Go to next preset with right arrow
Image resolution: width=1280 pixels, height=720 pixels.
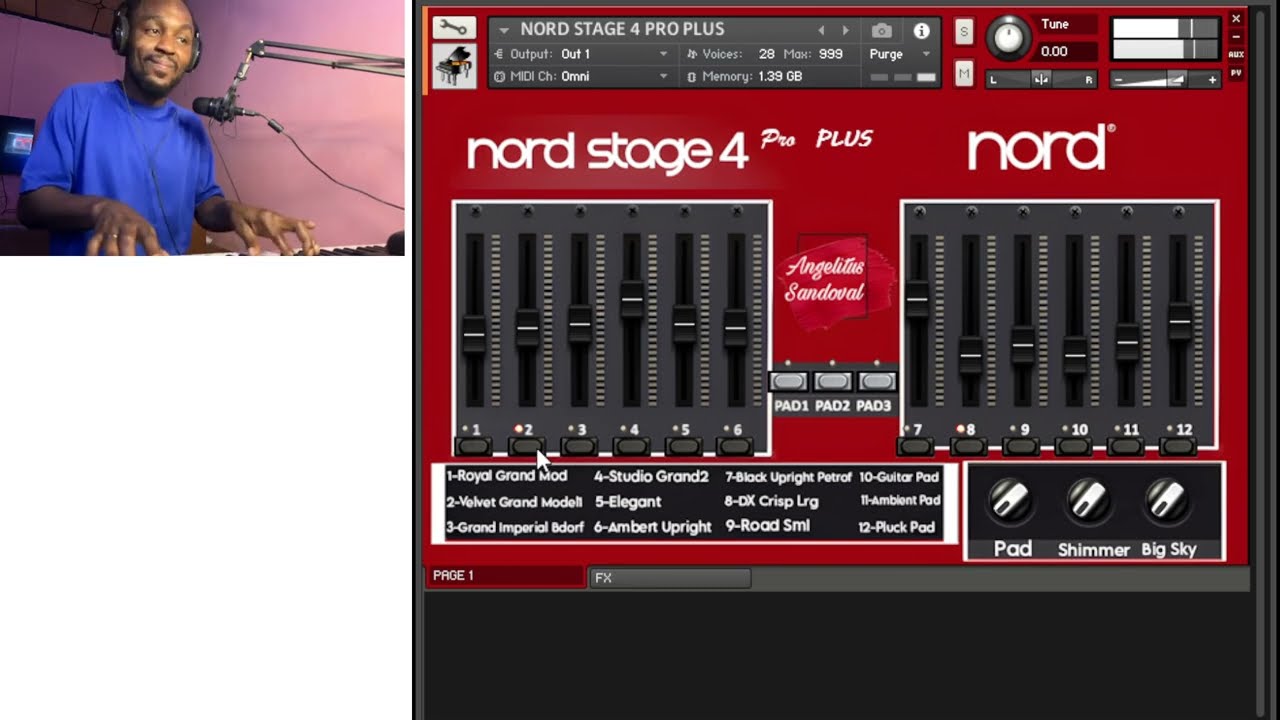(x=846, y=30)
